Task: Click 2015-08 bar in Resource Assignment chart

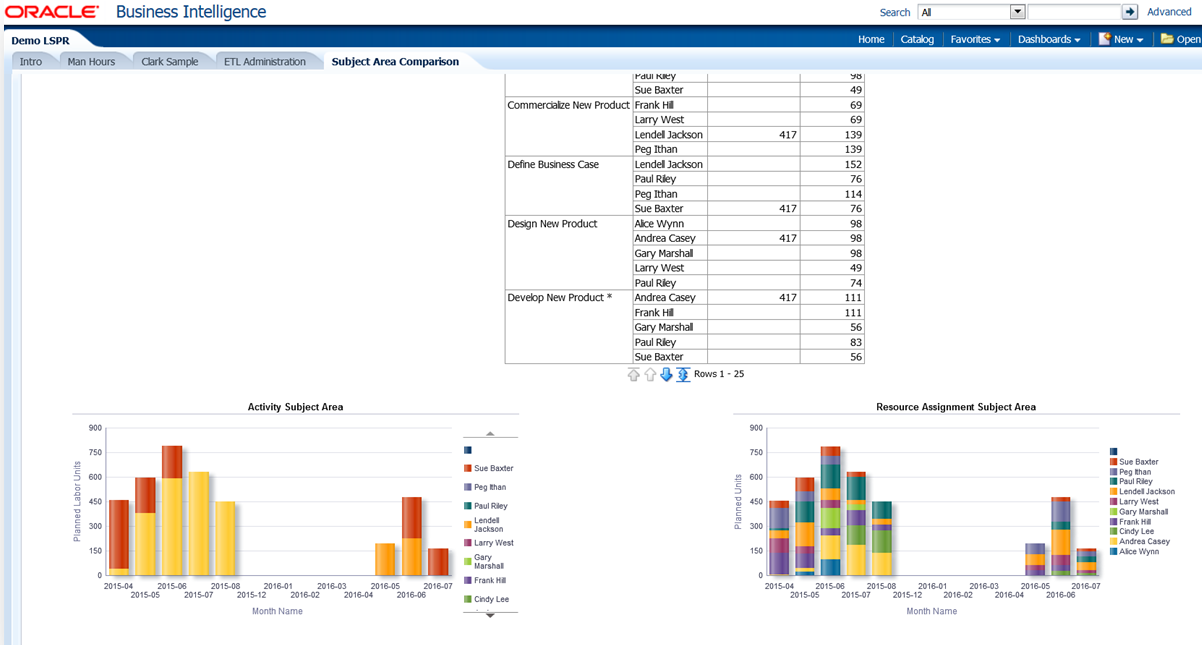Action: [881, 538]
